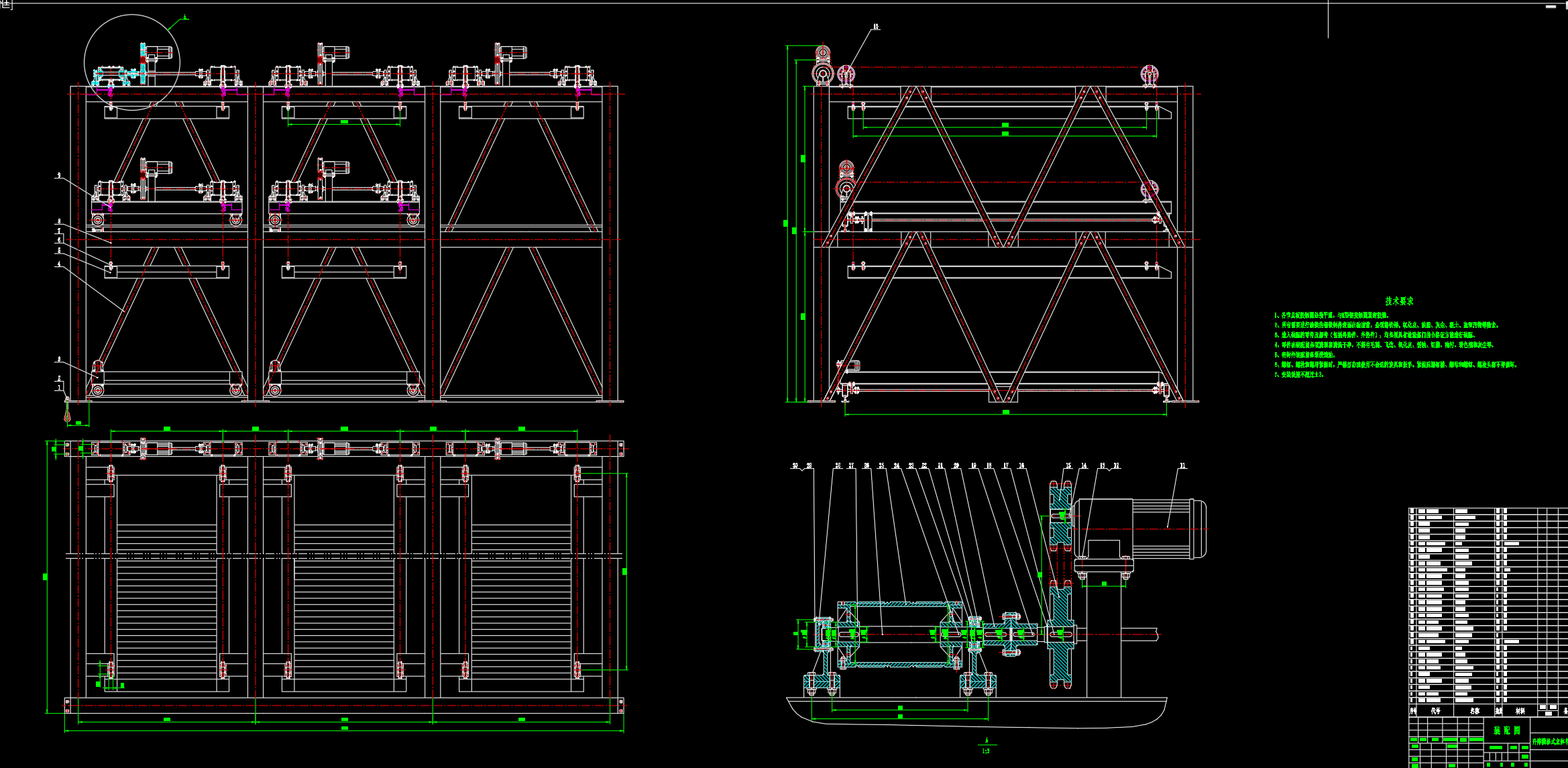Click part callout number 9 on front view
Image resolution: width=1568 pixels, height=768 pixels.
pos(59,175)
